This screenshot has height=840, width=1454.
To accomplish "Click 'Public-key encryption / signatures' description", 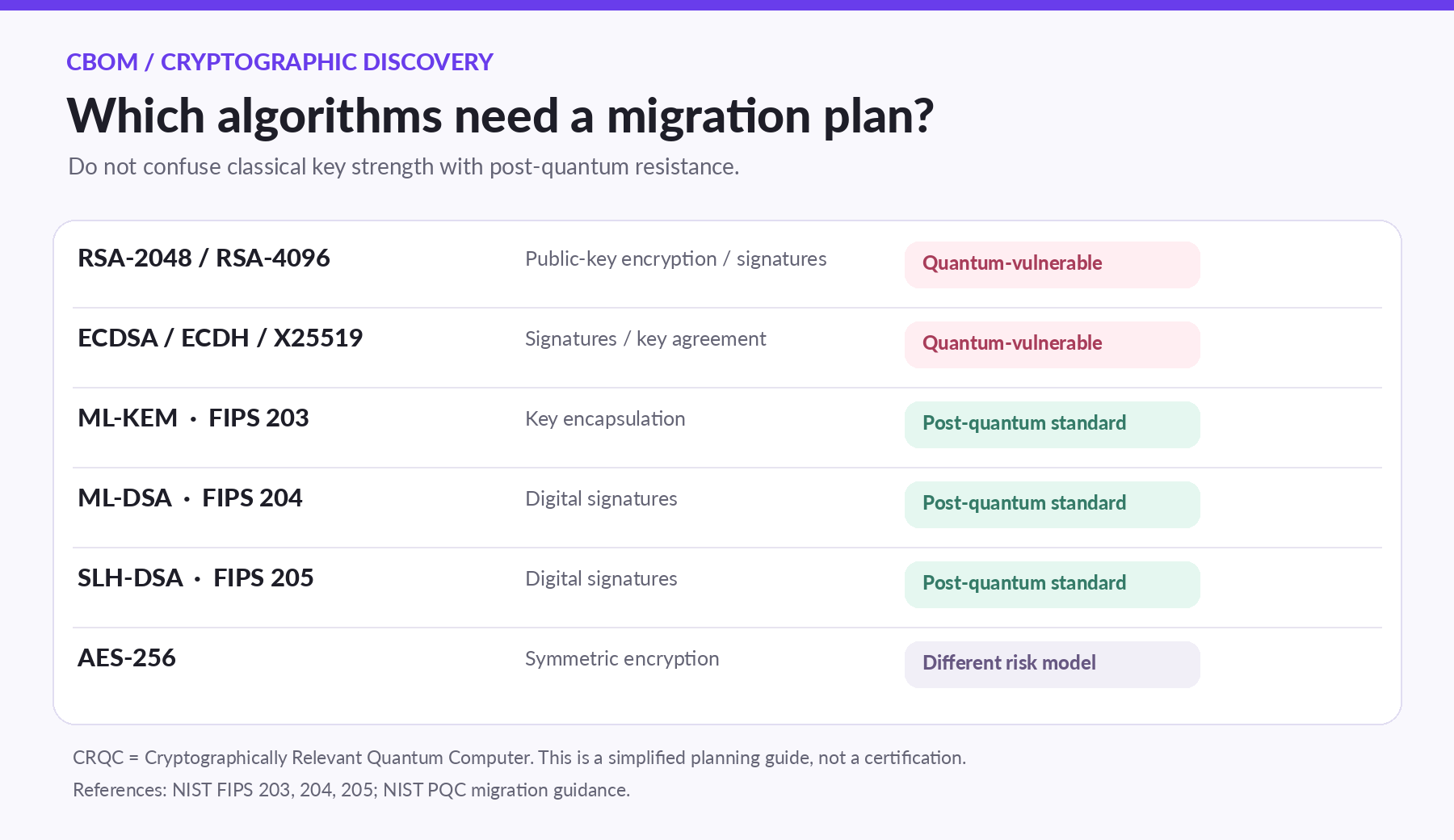I will point(676,259).
